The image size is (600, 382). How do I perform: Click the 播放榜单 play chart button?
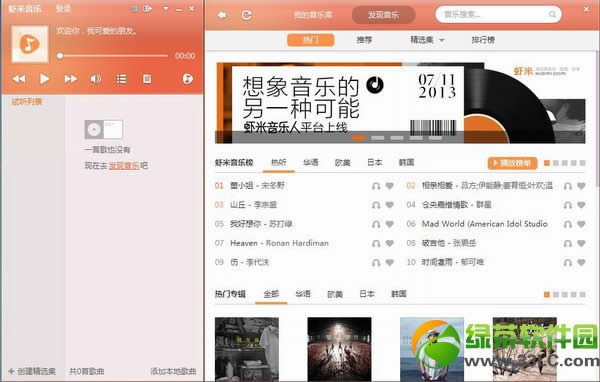tap(512, 163)
